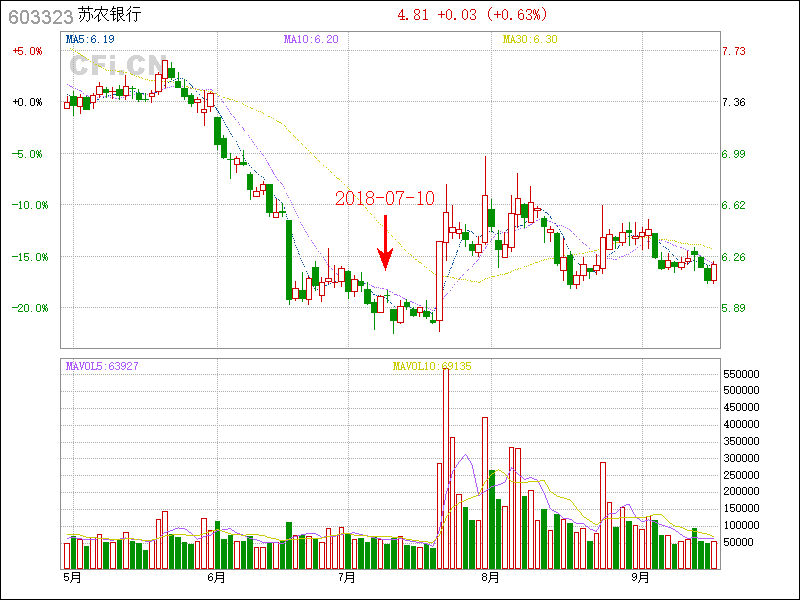Click the 250000 volume axis label

tap(741, 475)
